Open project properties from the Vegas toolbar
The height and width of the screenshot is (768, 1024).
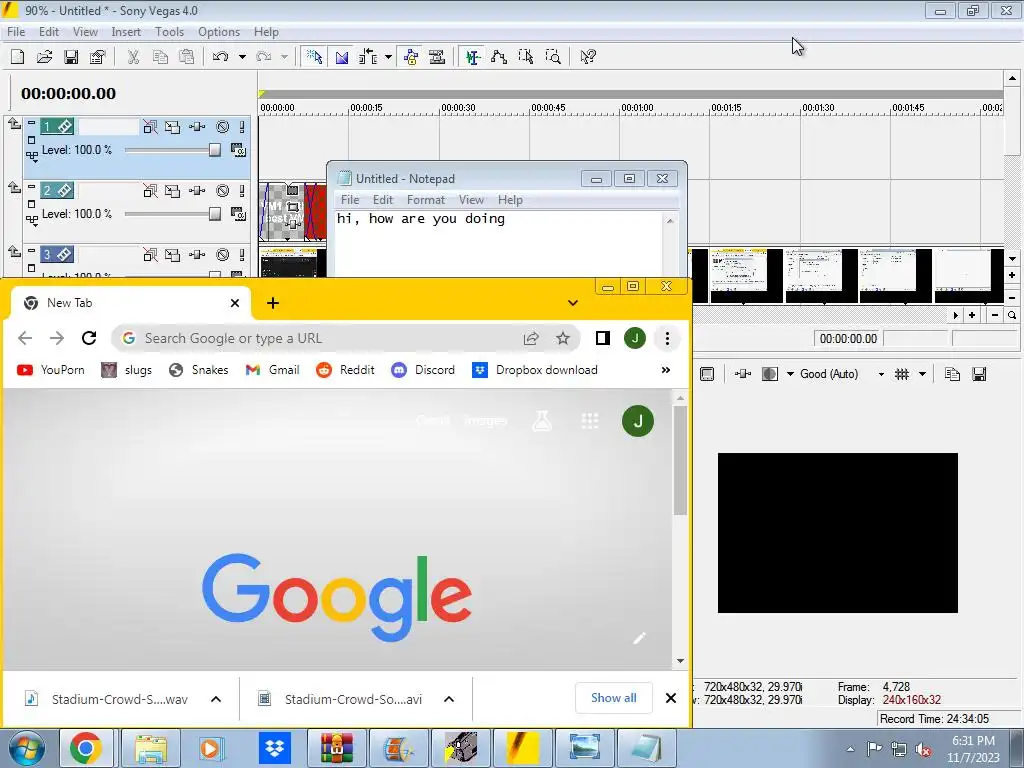tap(98, 57)
